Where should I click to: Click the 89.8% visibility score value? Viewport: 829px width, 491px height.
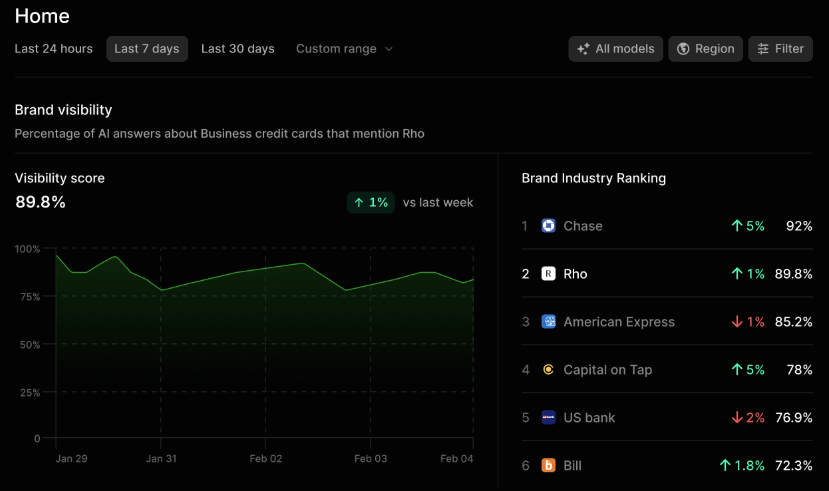40,202
